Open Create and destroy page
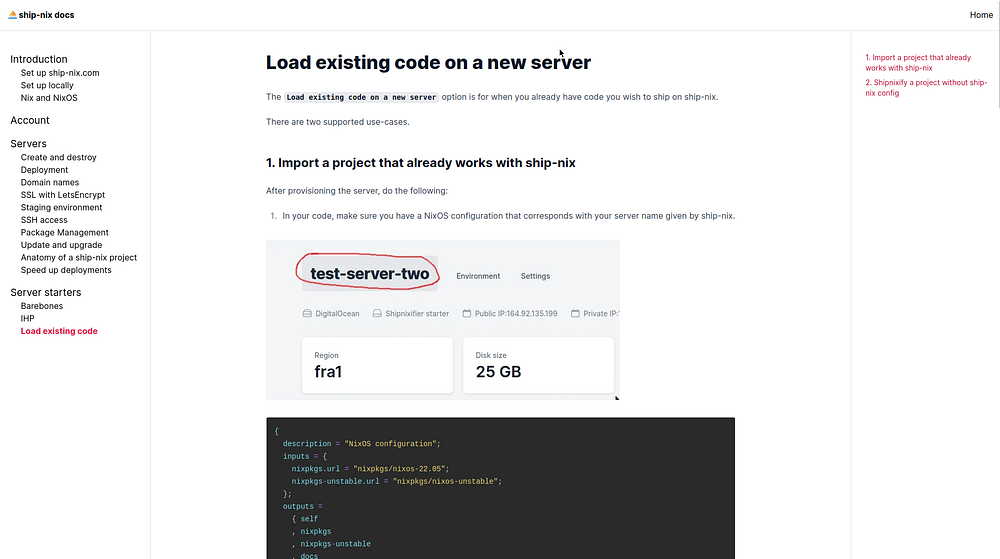 pyautogui.click(x=59, y=157)
